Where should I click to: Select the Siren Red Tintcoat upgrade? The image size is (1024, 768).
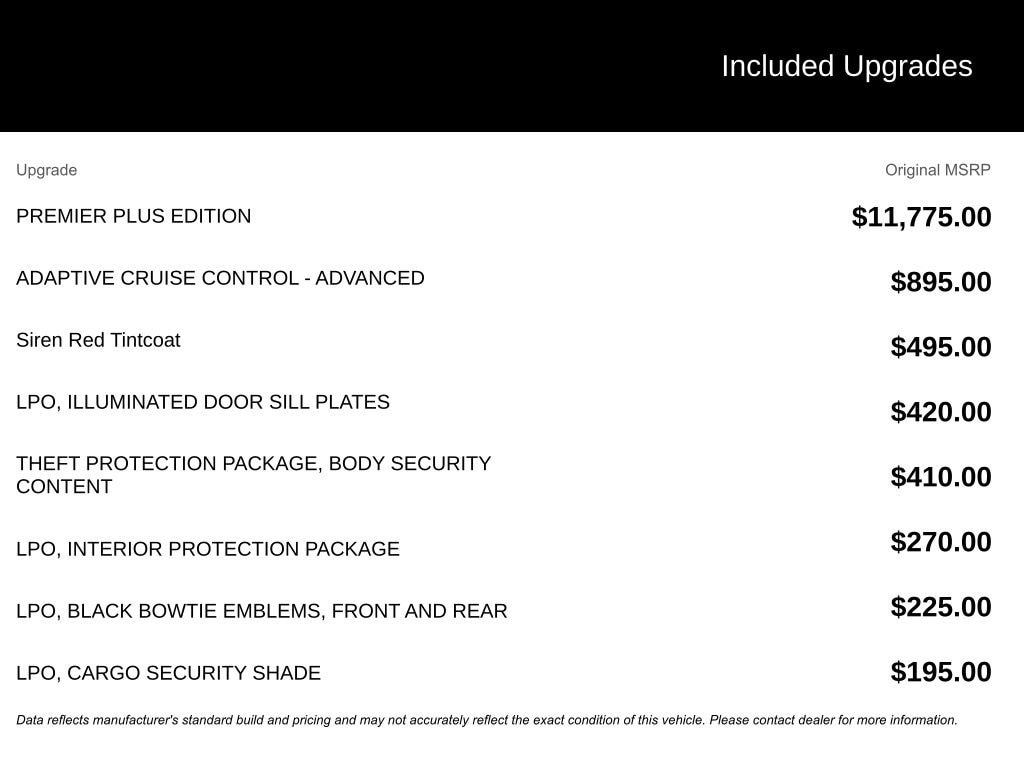[x=98, y=340]
